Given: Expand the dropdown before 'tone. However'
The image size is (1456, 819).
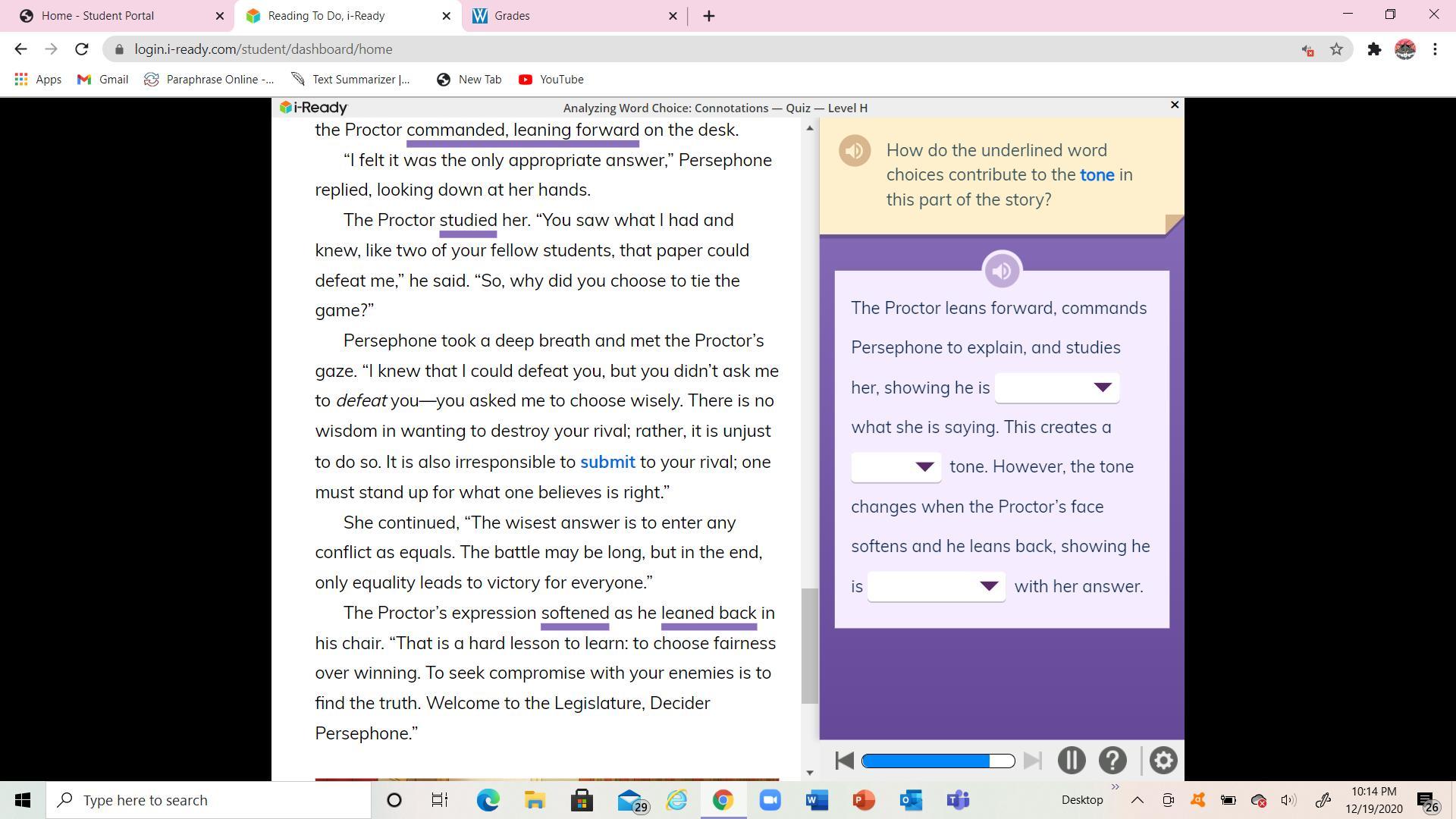Looking at the screenshot, I should [x=896, y=466].
